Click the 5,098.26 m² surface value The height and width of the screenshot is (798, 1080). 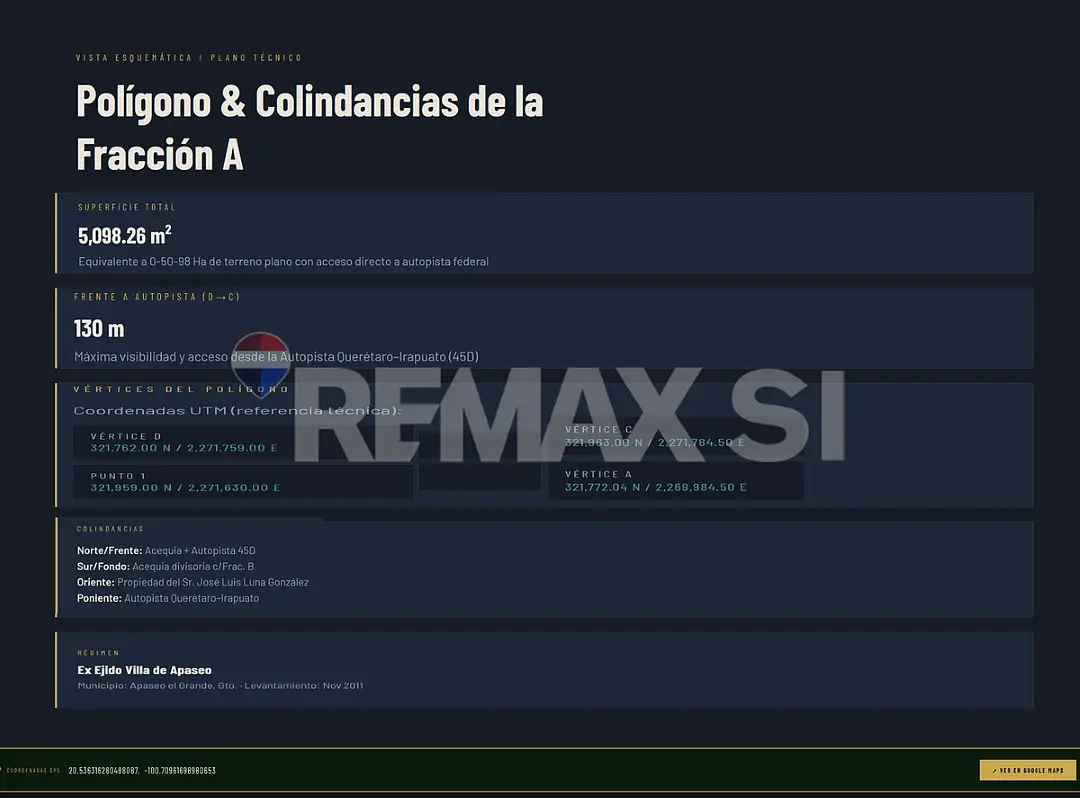125,235
